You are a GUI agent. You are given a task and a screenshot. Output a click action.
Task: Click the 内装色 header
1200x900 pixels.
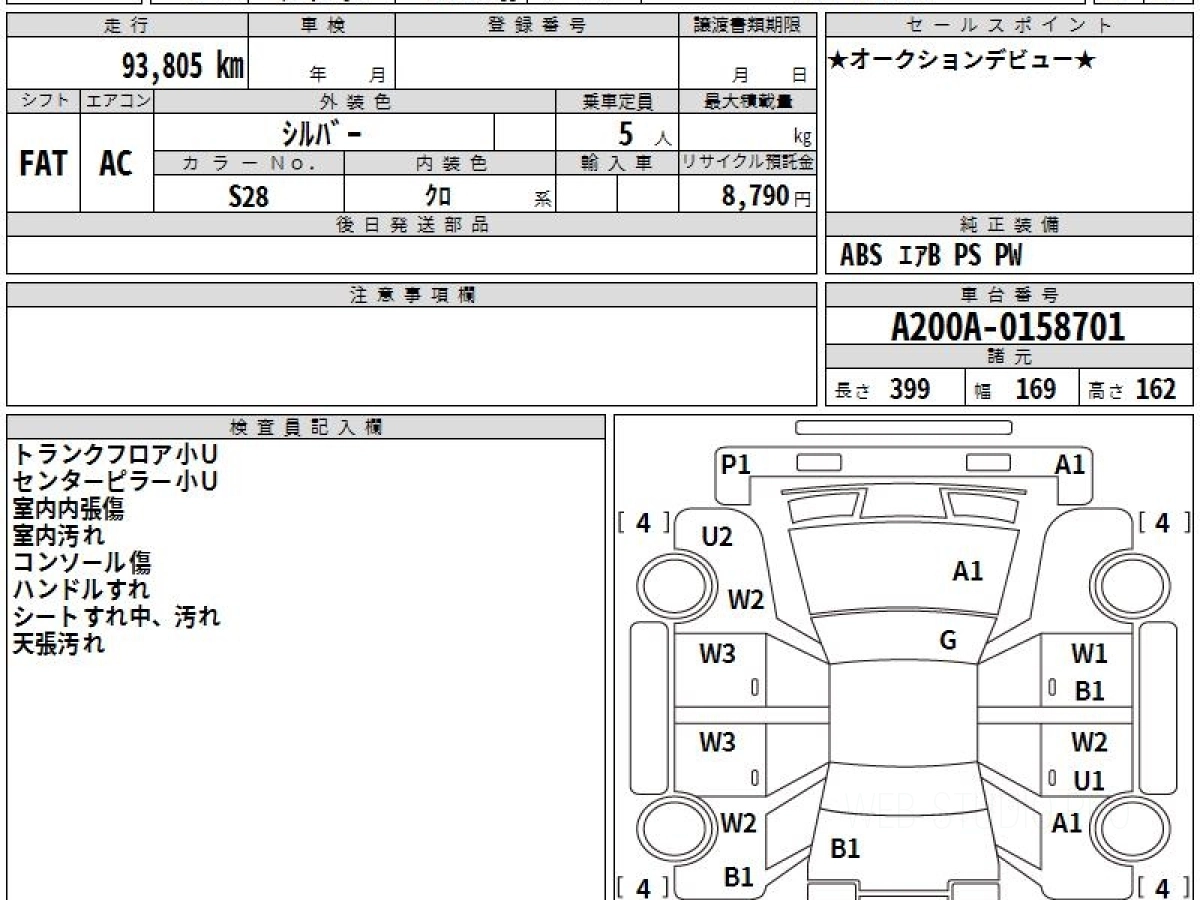point(450,164)
